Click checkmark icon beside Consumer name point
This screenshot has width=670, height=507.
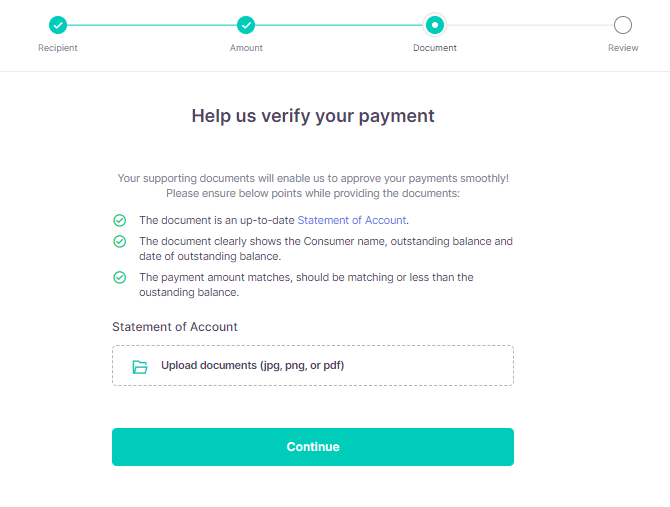pos(120,241)
